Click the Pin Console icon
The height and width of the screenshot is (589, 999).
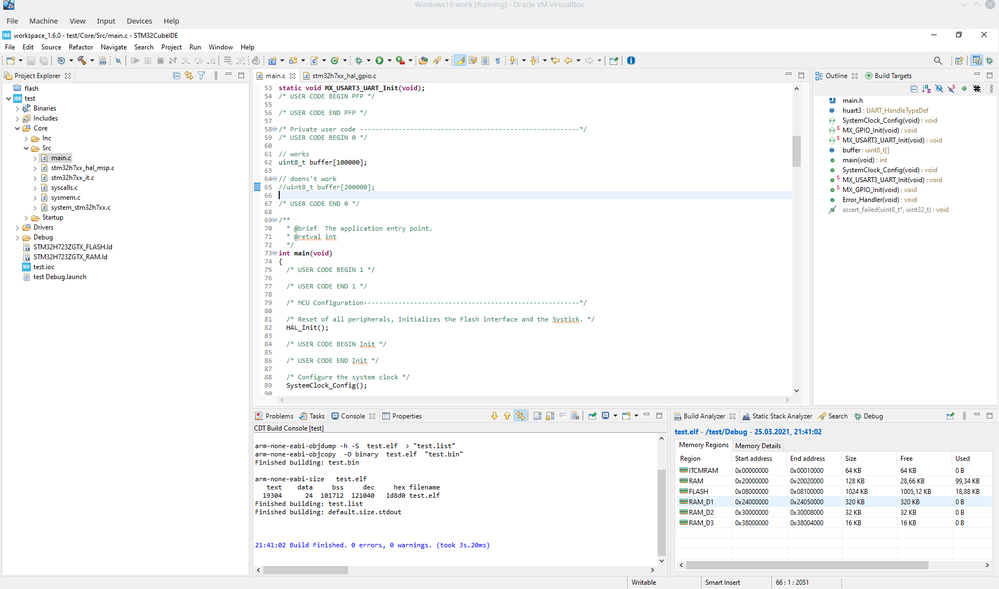pyautogui.click(x=593, y=416)
